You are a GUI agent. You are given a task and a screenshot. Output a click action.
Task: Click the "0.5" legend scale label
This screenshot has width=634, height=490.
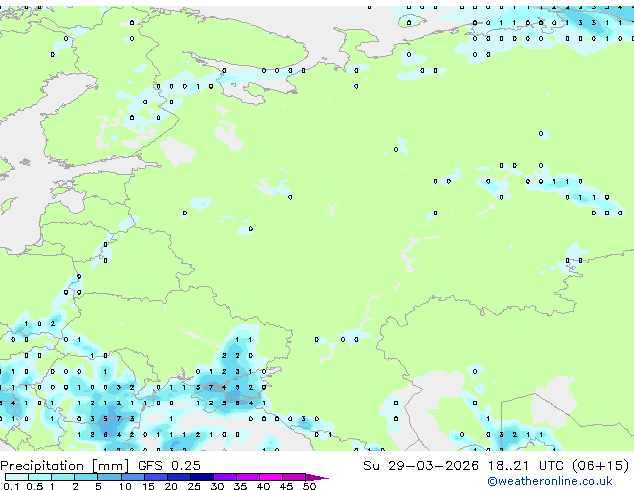click(35, 486)
